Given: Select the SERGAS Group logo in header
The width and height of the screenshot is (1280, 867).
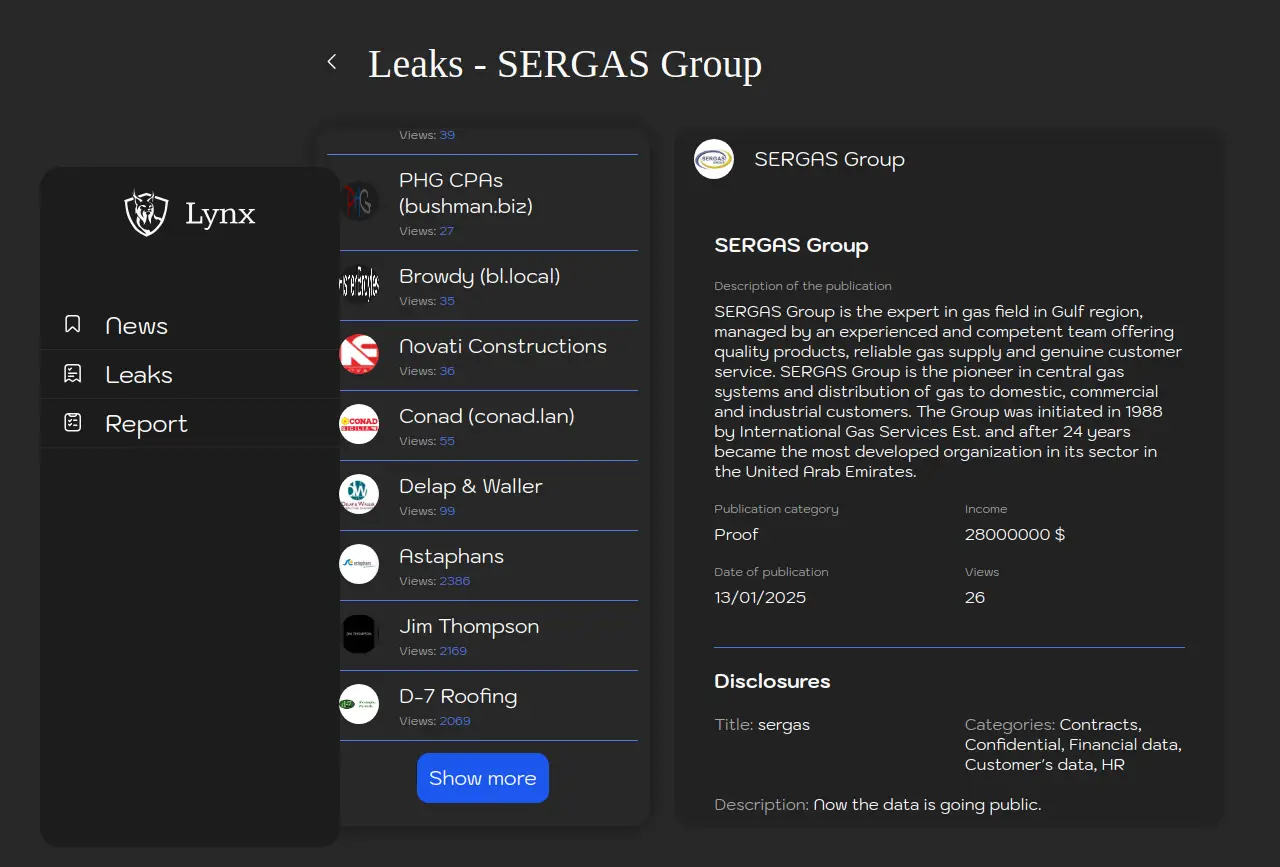Looking at the screenshot, I should [x=714, y=159].
